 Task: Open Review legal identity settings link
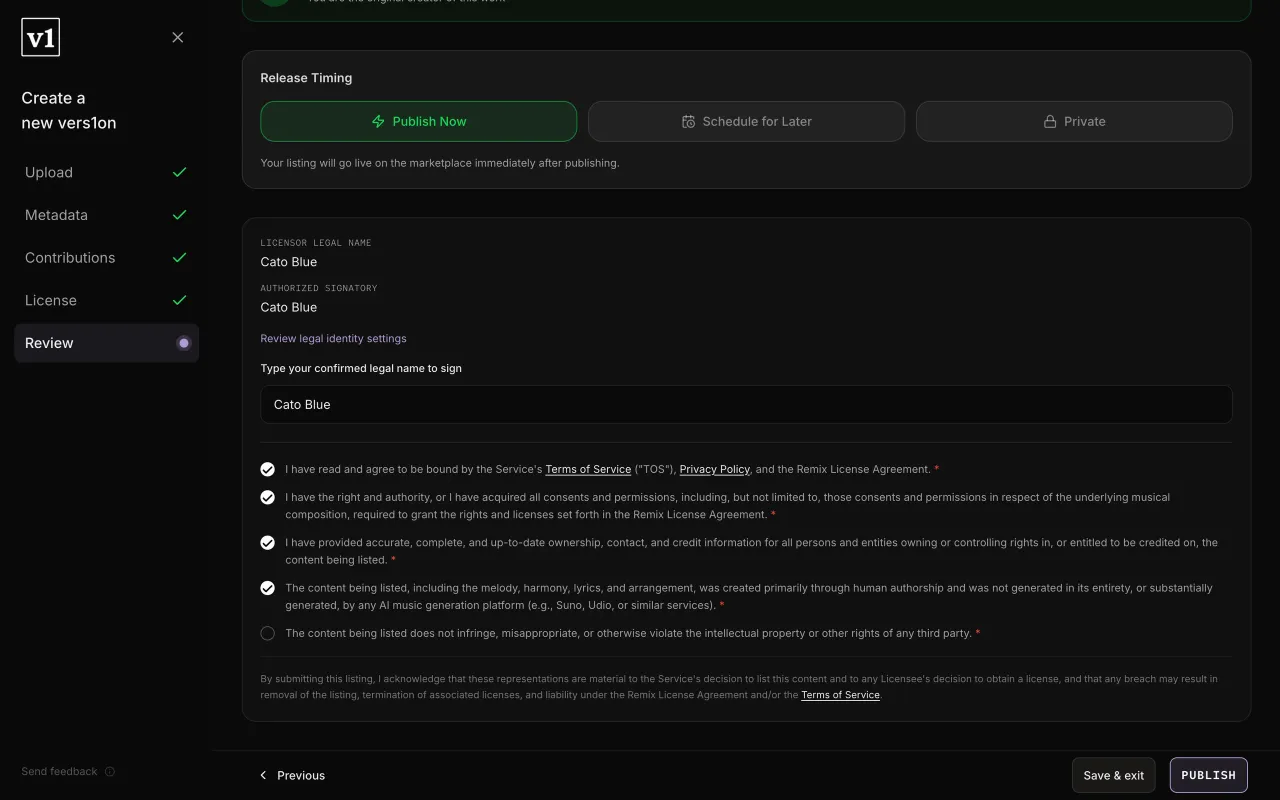pos(333,338)
